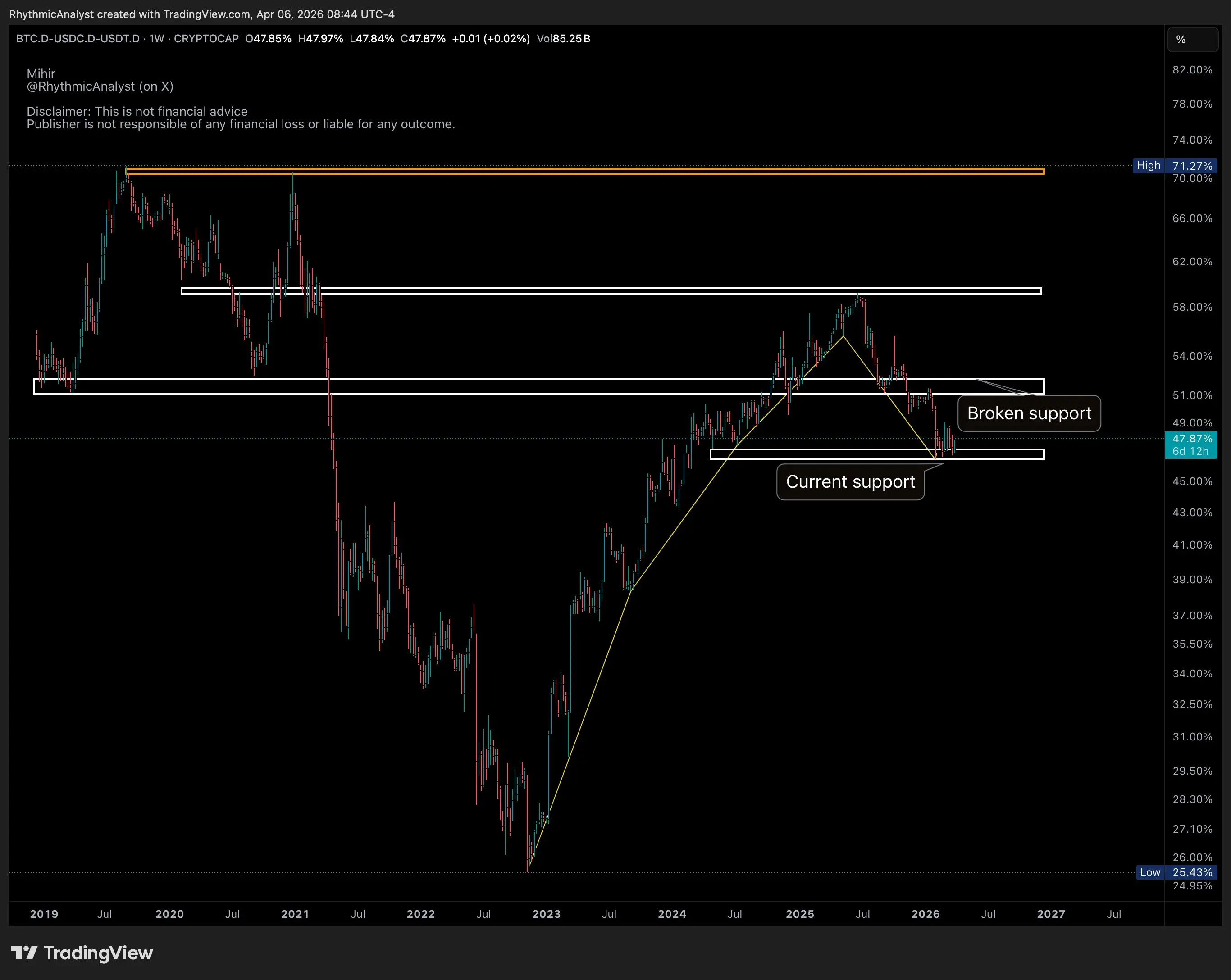Viewport: 1231px width, 980px height.
Task: Click the BTC.D-USDC.D-USDT.D symbol title
Action: (78, 39)
